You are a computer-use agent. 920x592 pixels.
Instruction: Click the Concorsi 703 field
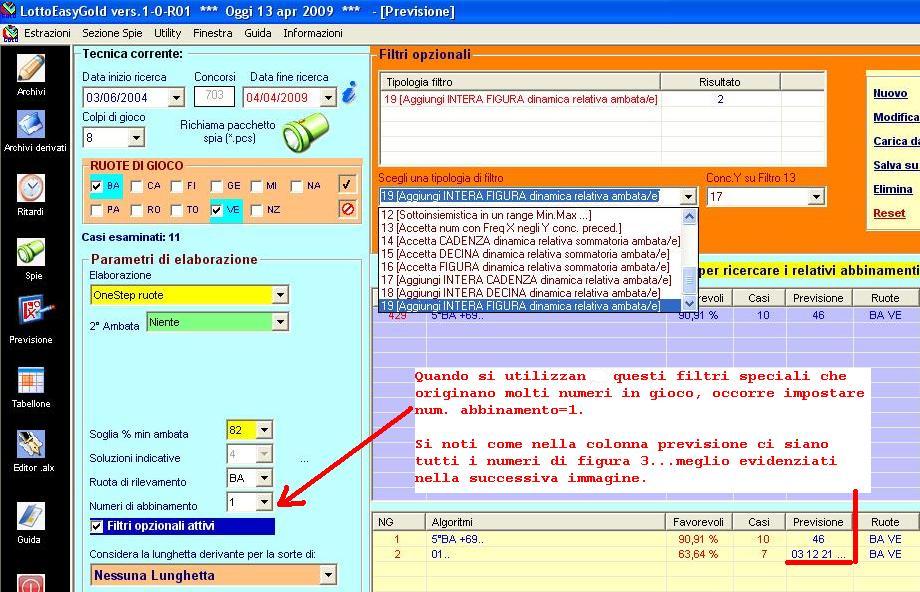214,96
